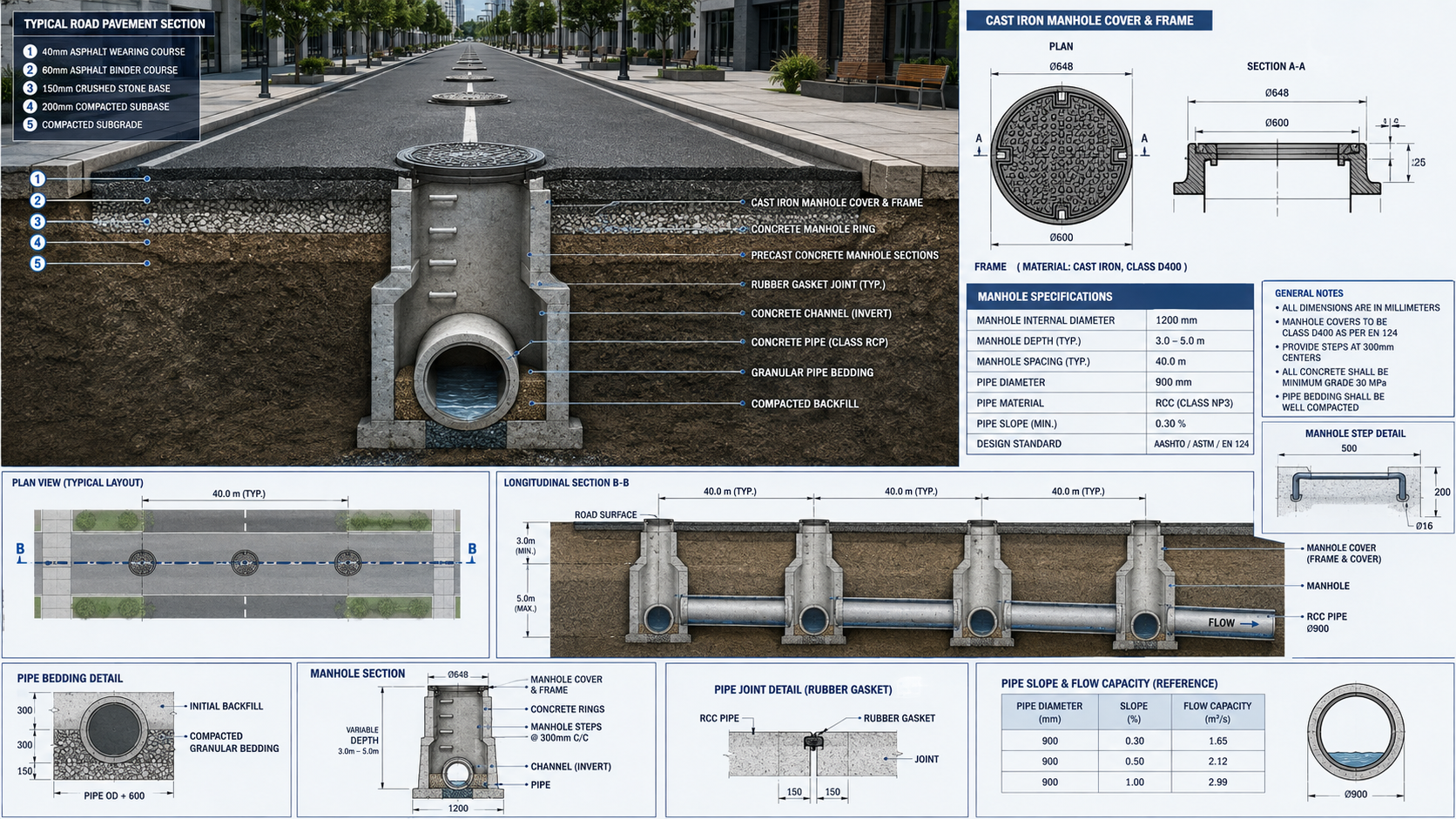
Task: Click the 'SECTION A-A' drawing title
Action: [1276, 66]
